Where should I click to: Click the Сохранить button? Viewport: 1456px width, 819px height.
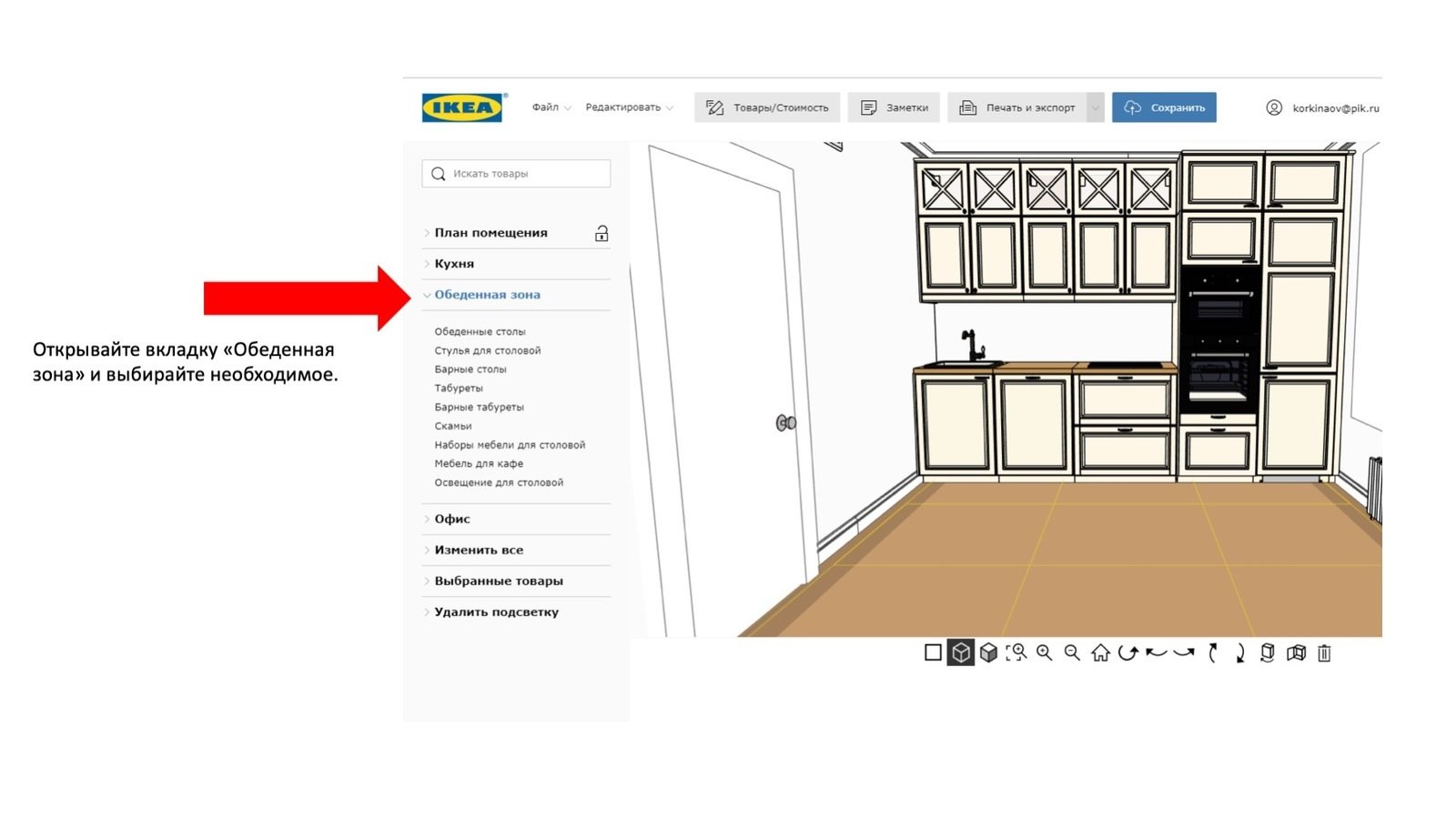click(x=1164, y=107)
